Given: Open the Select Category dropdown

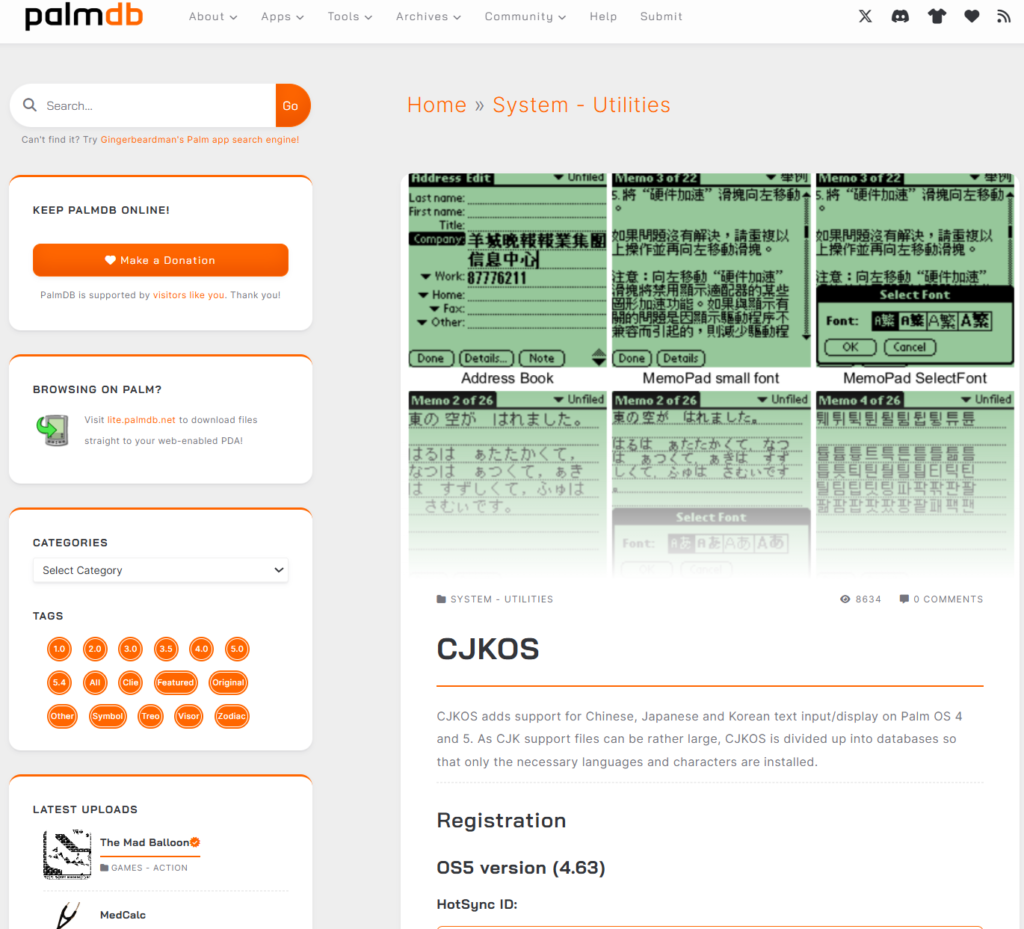Looking at the screenshot, I should tap(161, 570).
